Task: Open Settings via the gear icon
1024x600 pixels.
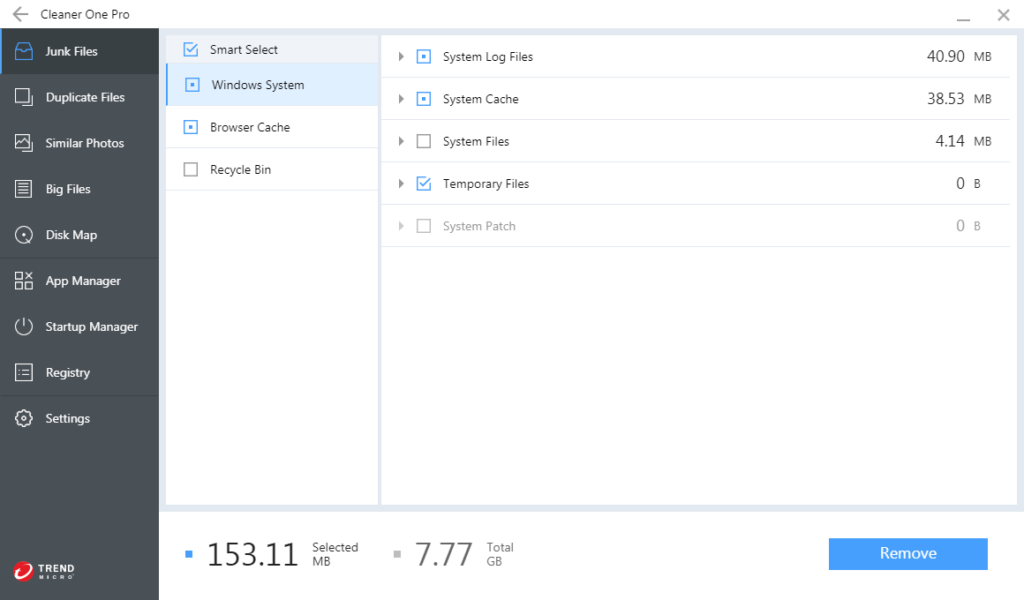Action: click(x=24, y=419)
